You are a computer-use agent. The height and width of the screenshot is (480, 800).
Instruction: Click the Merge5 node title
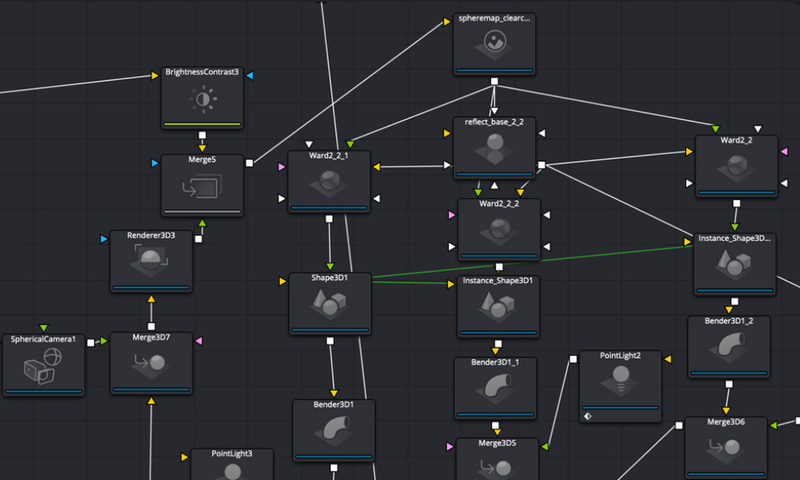click(x=202, y=160)
